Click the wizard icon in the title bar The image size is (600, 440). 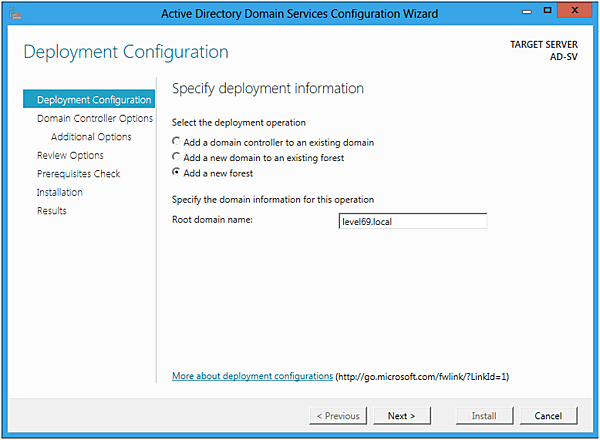tap(15, 13)
